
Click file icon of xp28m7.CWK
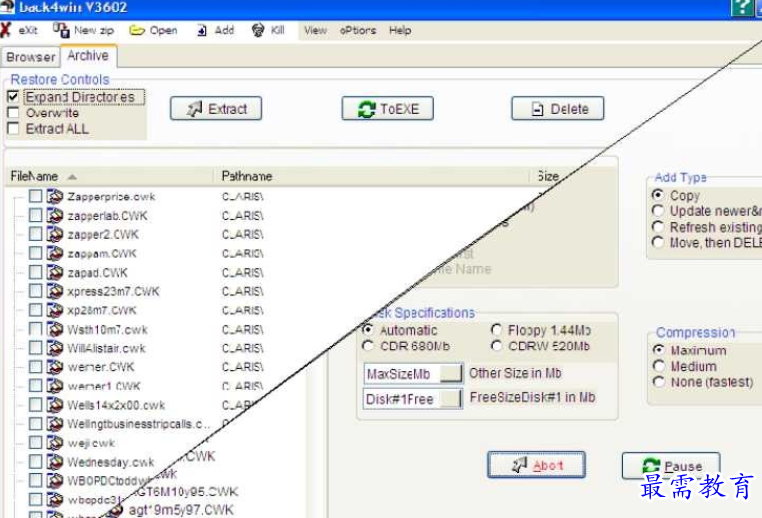pyautogui.click(x=55, y=310)
